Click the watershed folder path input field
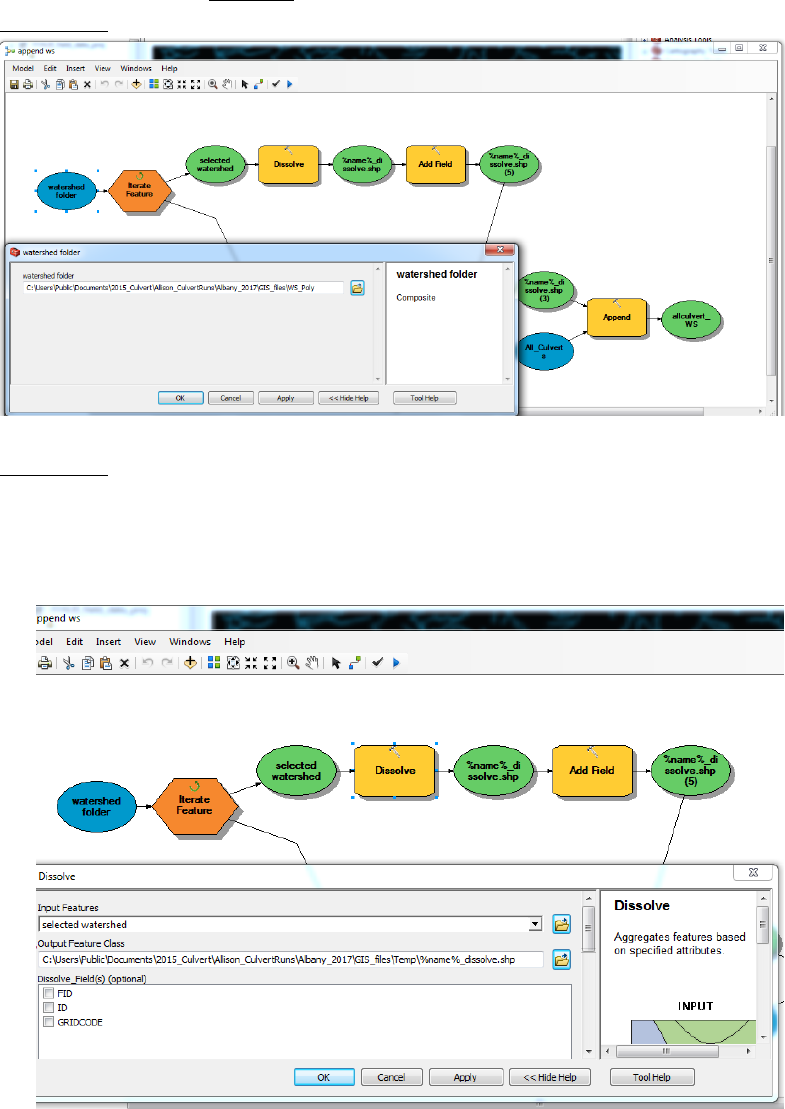This screenshot has width=785, height=1109. click(x=183, y=288)
